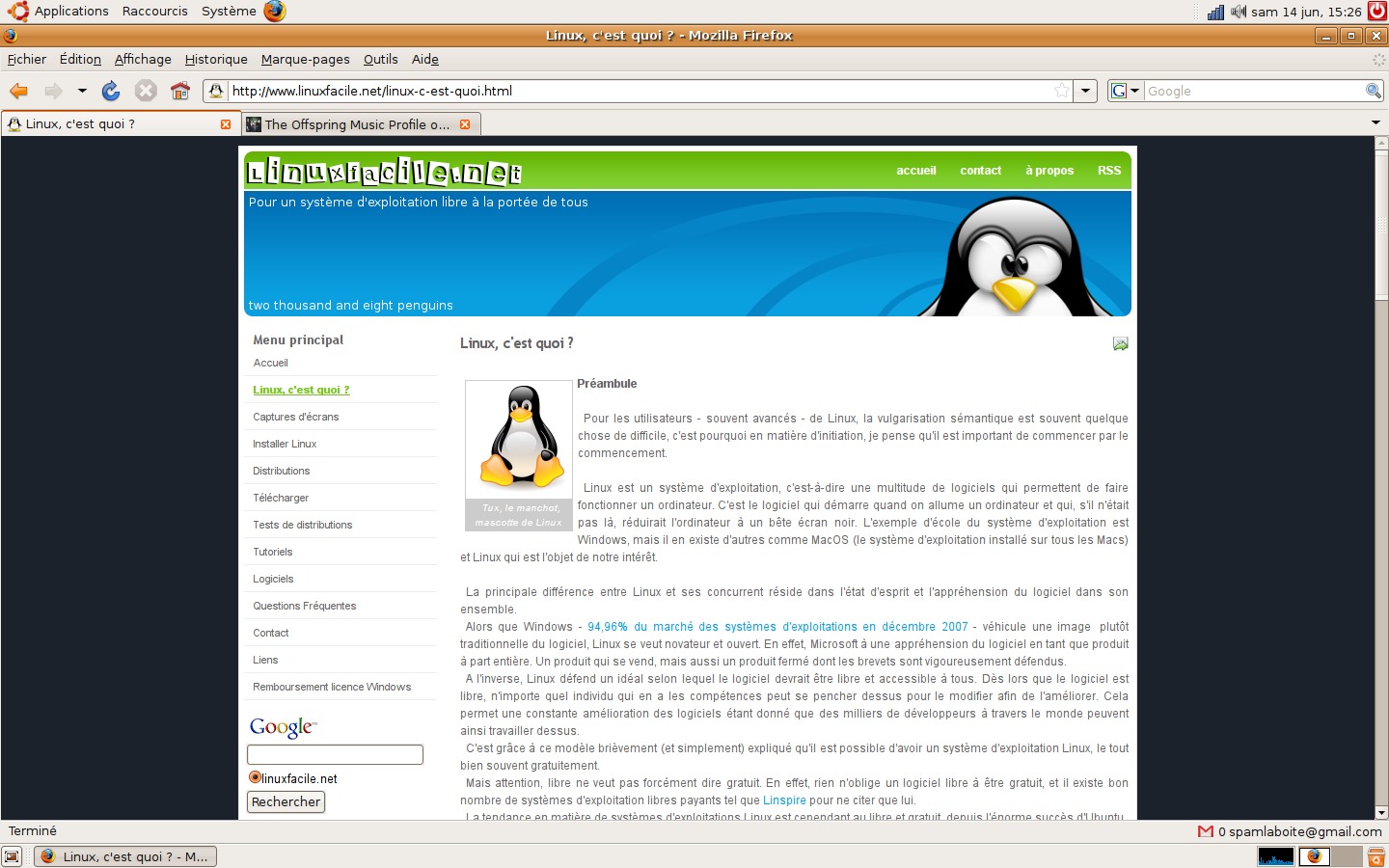Click the Forward navigation arrow
This screenshot has height=868, width=1389.
(54, 91)
